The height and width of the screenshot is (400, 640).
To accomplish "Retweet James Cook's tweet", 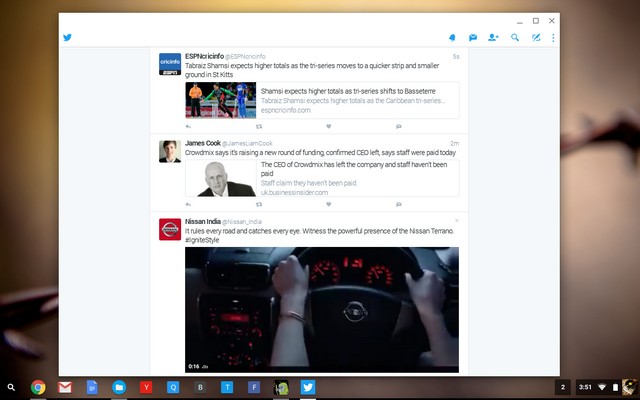I will point(259,204).
